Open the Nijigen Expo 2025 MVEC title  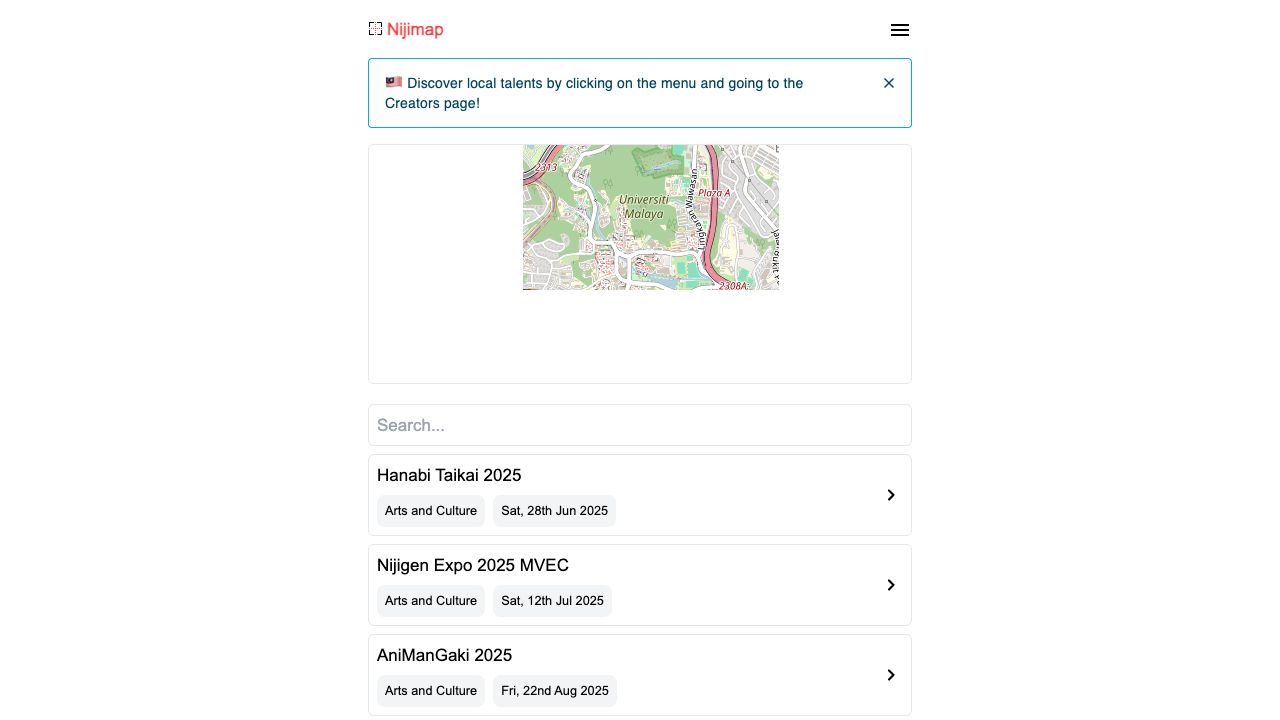[x=472, y=565]
